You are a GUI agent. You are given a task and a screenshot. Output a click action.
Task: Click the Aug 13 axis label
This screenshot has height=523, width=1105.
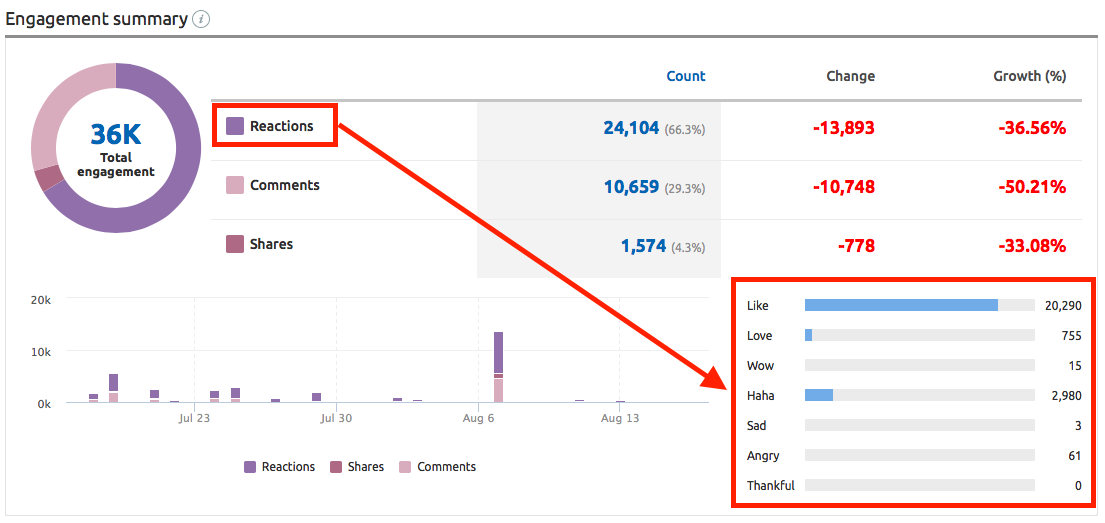620,418
